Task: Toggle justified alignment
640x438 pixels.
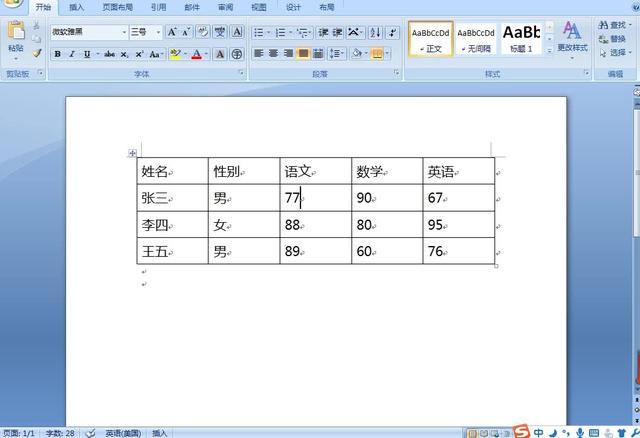Action: [x=303, y=53]
